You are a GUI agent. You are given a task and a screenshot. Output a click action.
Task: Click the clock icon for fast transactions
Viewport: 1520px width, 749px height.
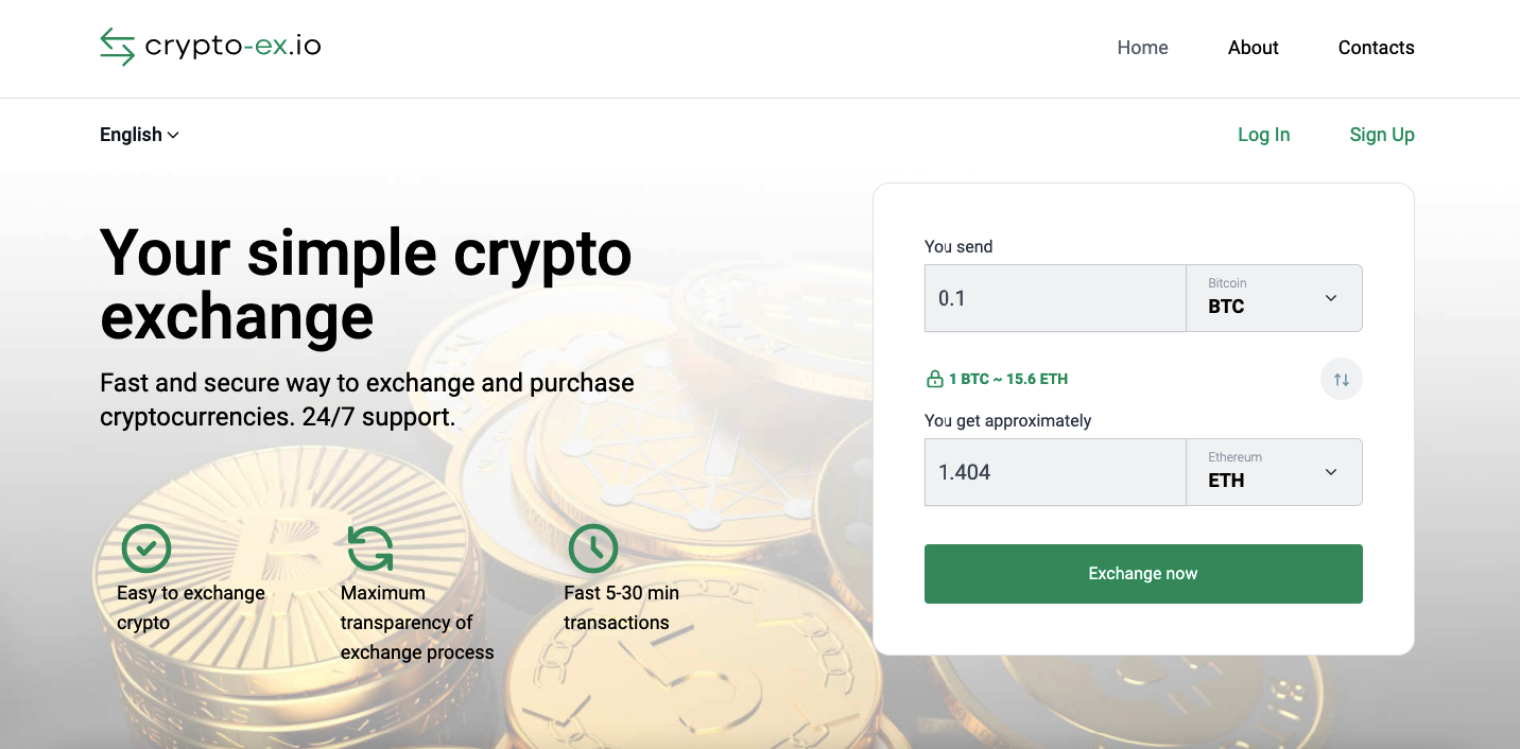pos(592,548)
